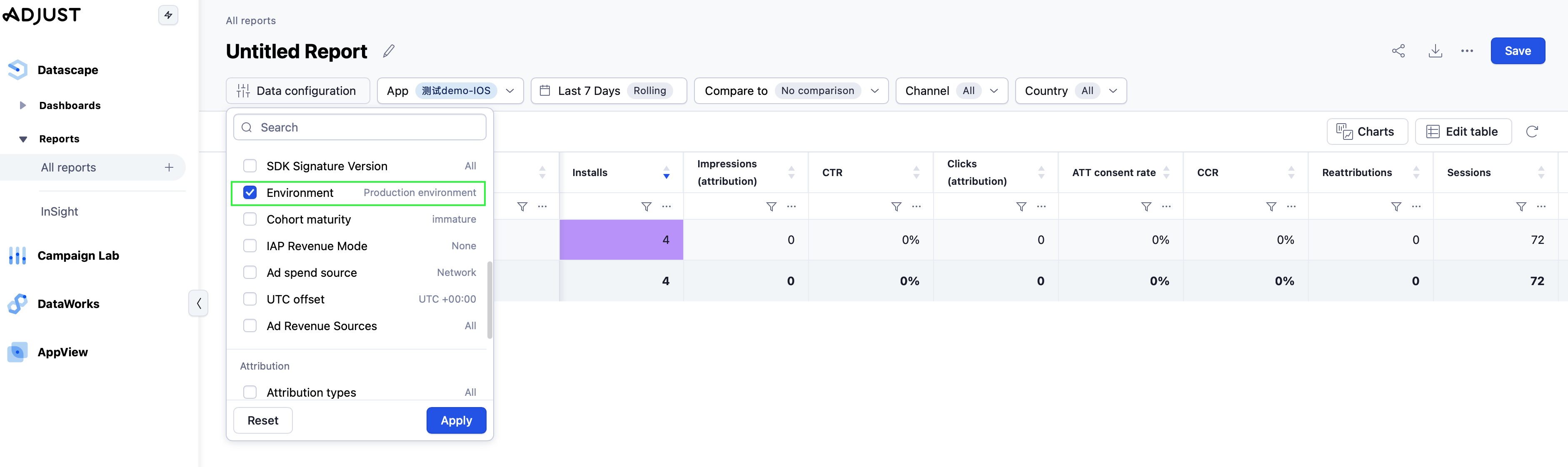Check the UTC offset filter checkbox
Viewport: 1568px width, 467px height.
coord(250,299)
